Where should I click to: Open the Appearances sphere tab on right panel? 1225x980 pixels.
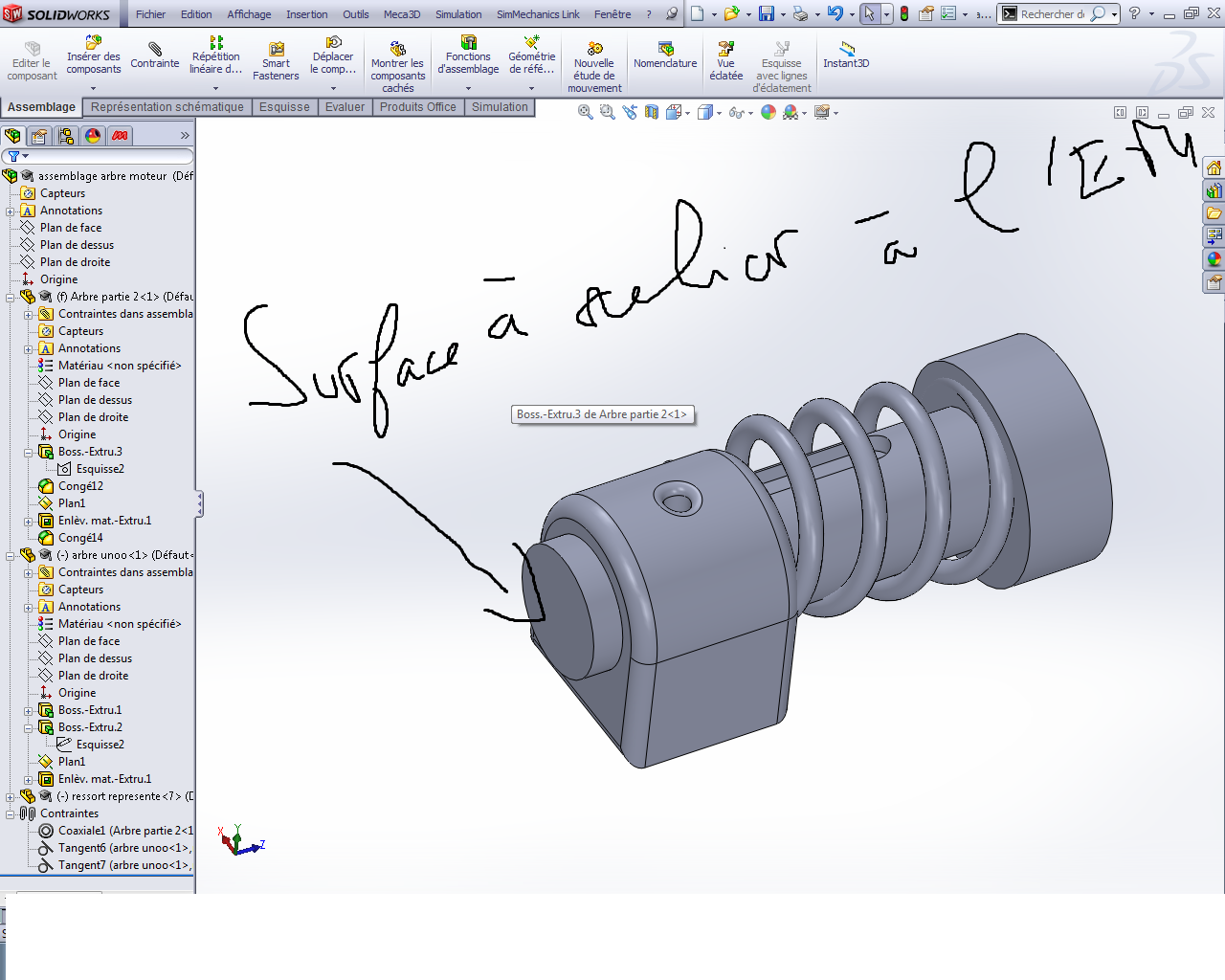click(x=1214, y=259)
